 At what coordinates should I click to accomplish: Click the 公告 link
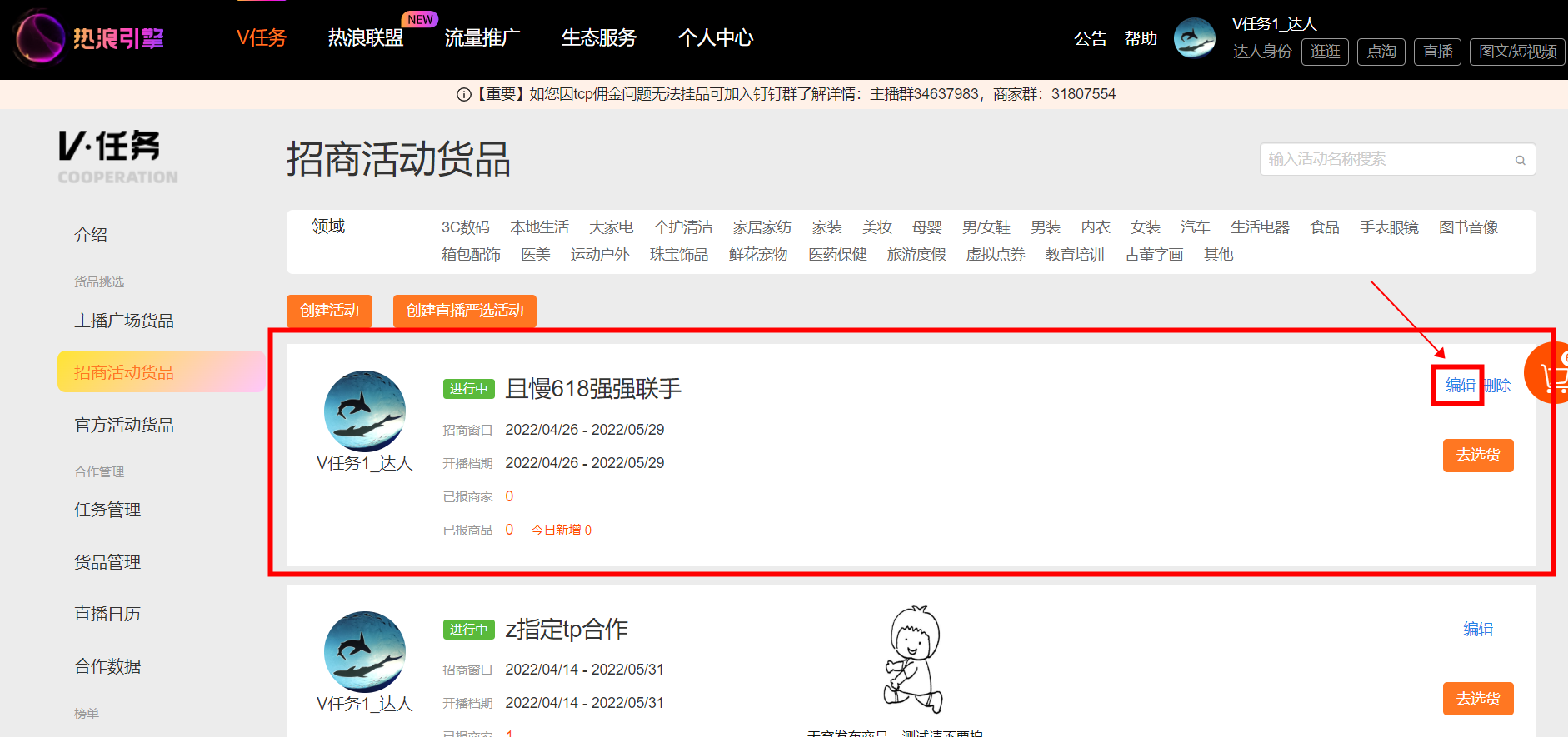coord(1091,38)
